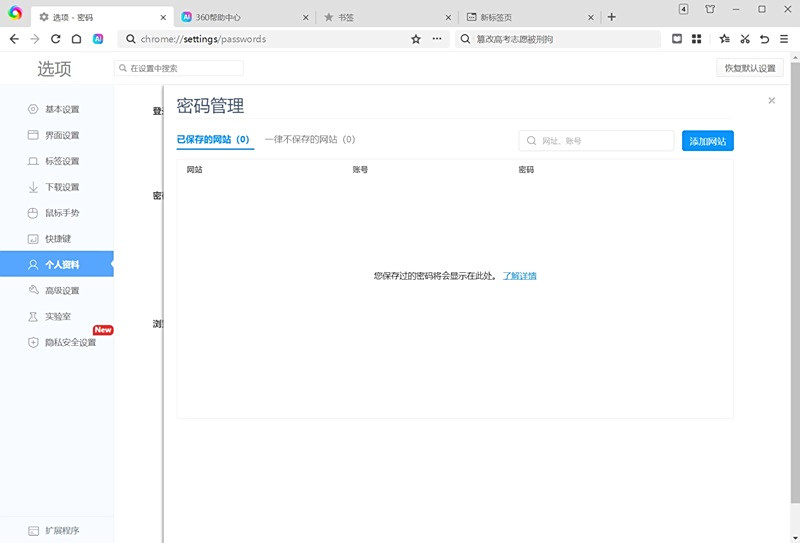Reload the page with refresh icon
Viewport: 800px width, 543px height.
(56, 39)
